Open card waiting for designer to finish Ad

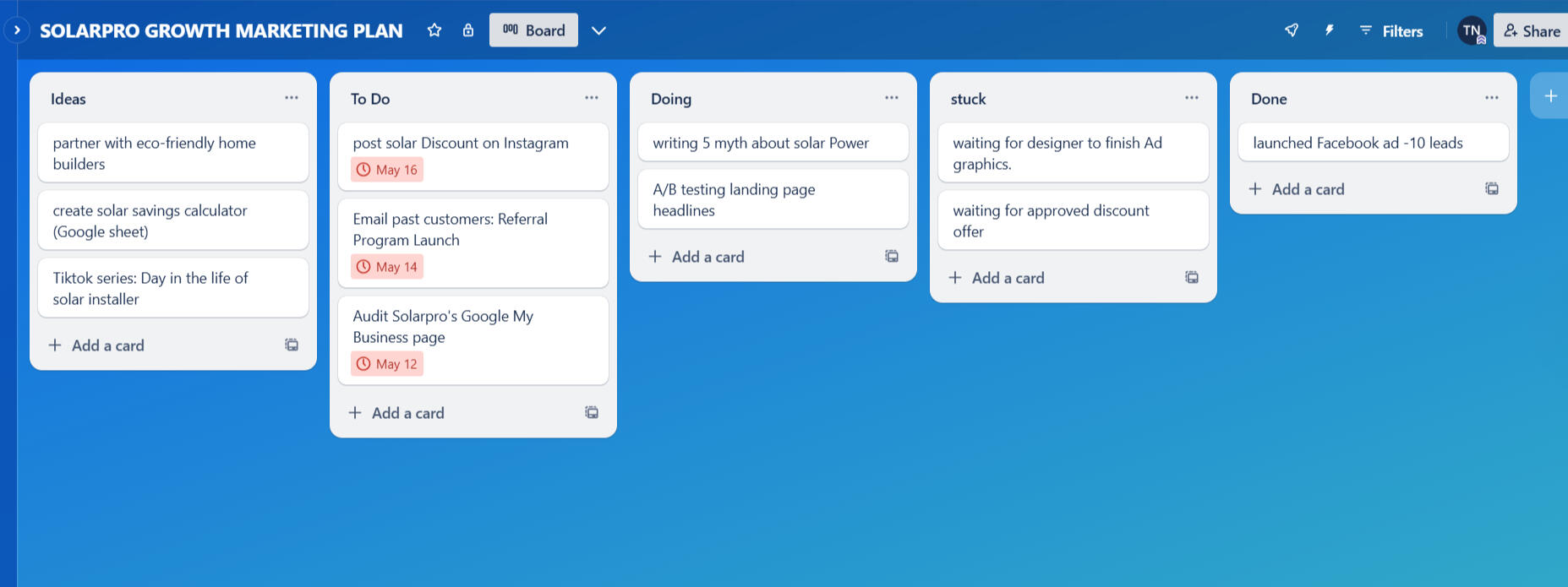1074,153
